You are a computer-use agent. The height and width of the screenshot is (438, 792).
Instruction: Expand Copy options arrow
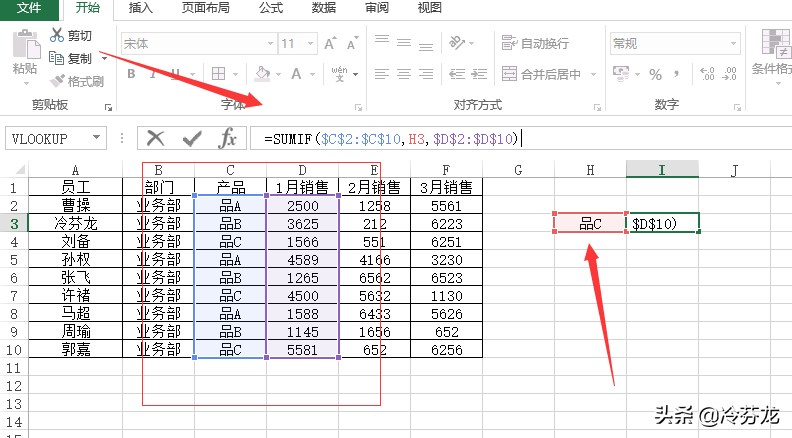(105, 59)
